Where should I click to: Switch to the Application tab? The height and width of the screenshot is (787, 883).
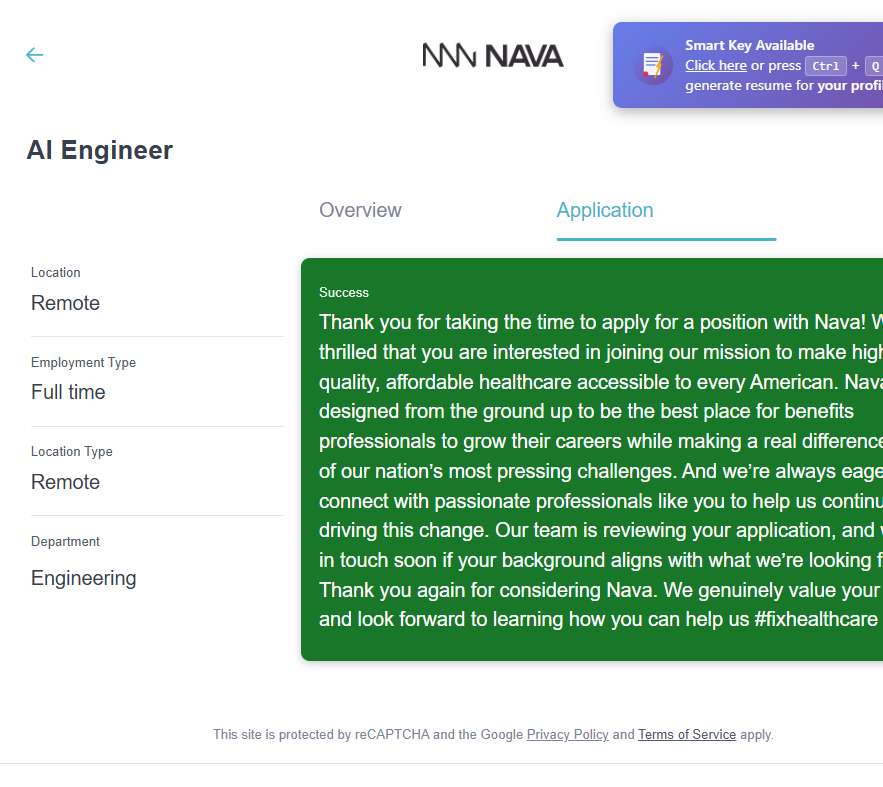tap(605, 210)
